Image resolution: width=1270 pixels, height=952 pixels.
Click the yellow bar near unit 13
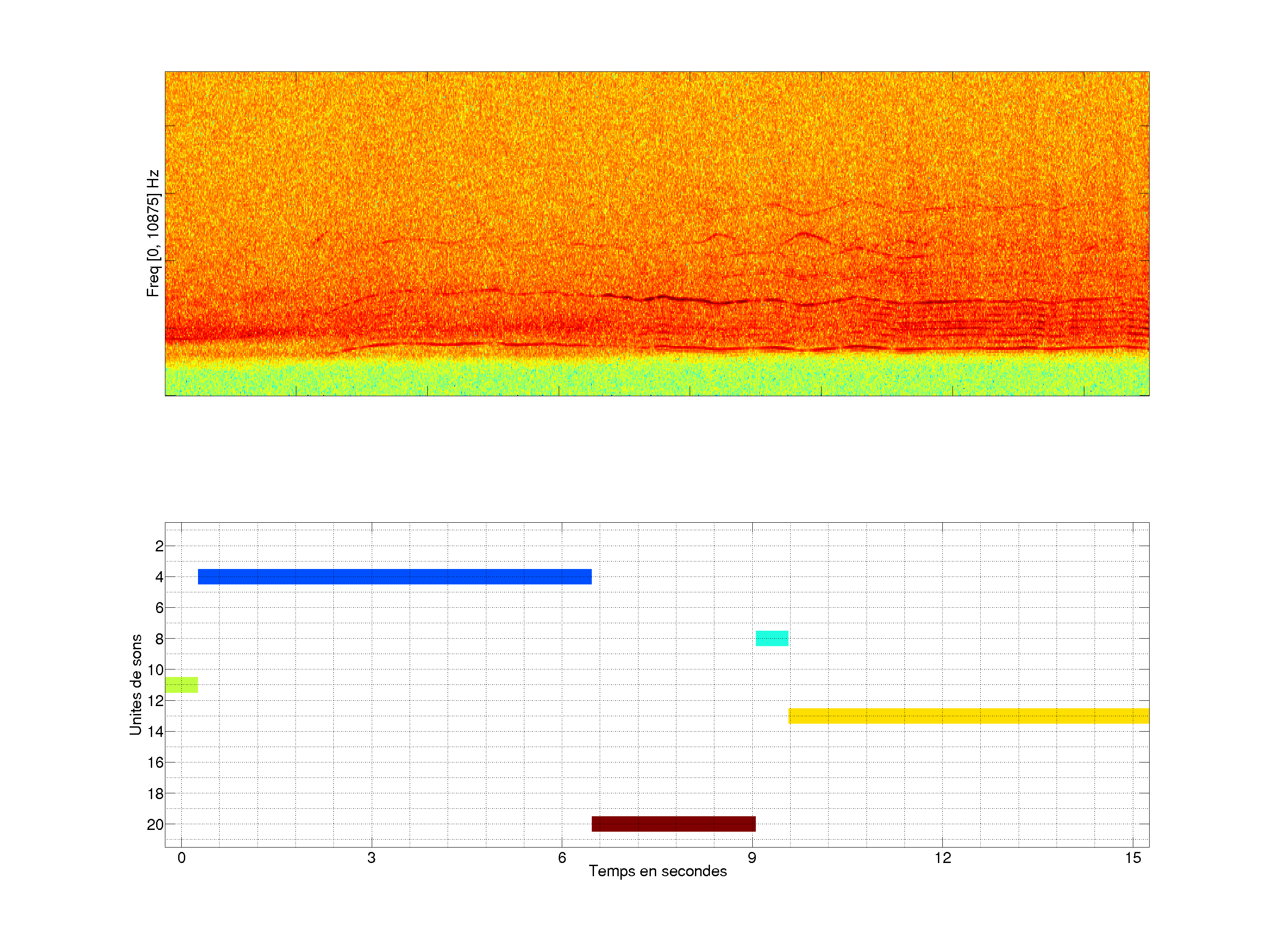coord(968,716)
